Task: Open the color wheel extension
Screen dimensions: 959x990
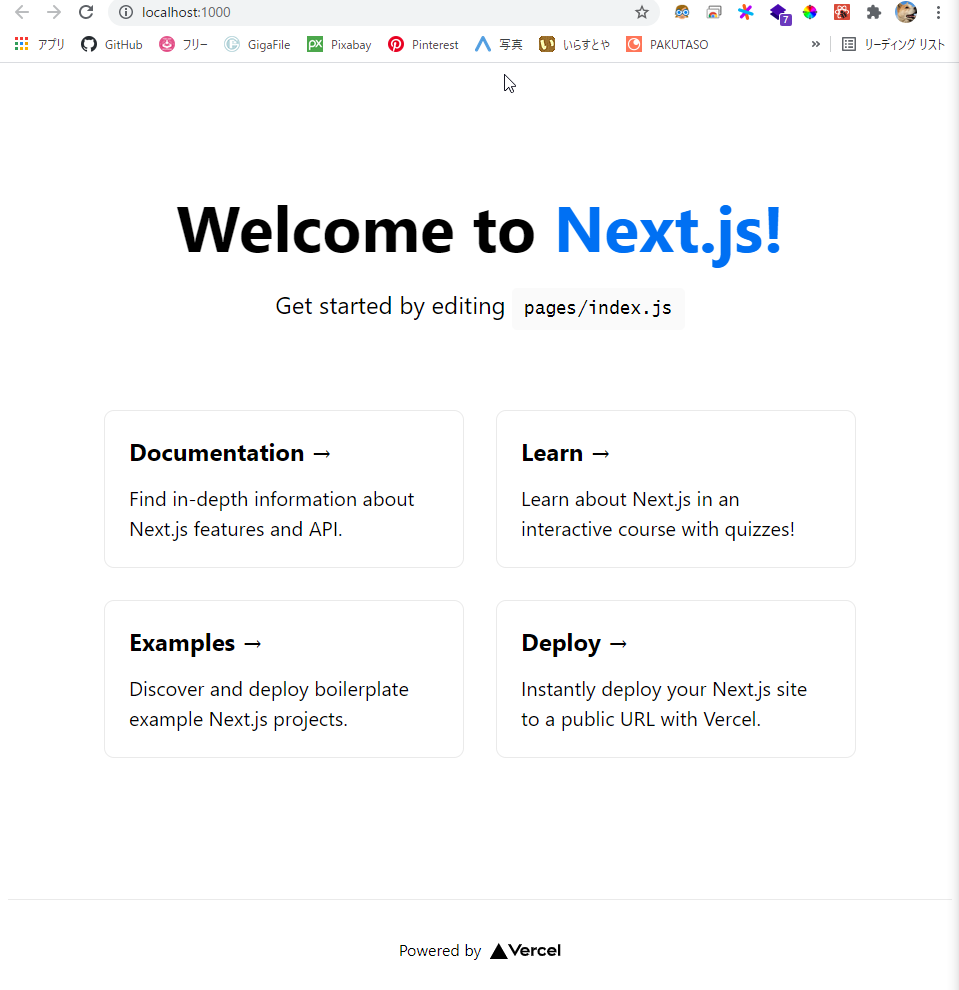Action: point(809,12)
